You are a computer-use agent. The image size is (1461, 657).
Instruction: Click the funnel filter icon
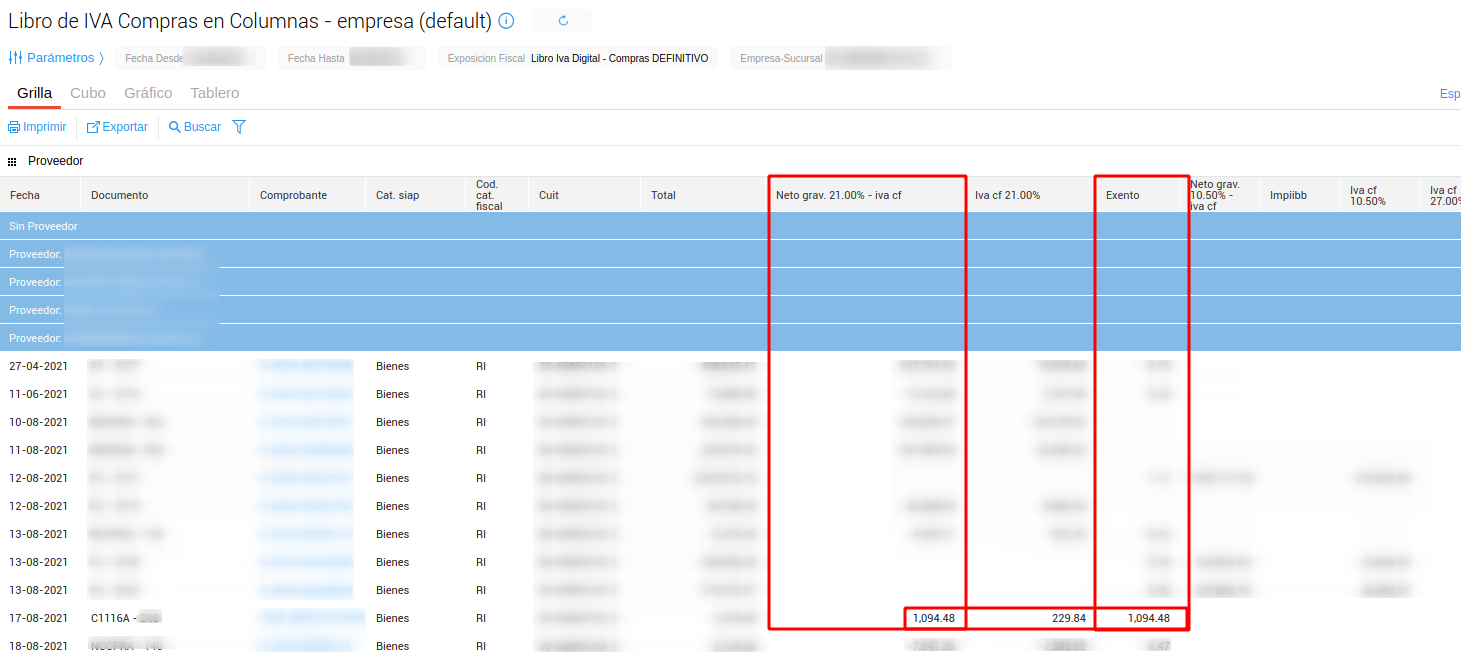tap(239, 127)
